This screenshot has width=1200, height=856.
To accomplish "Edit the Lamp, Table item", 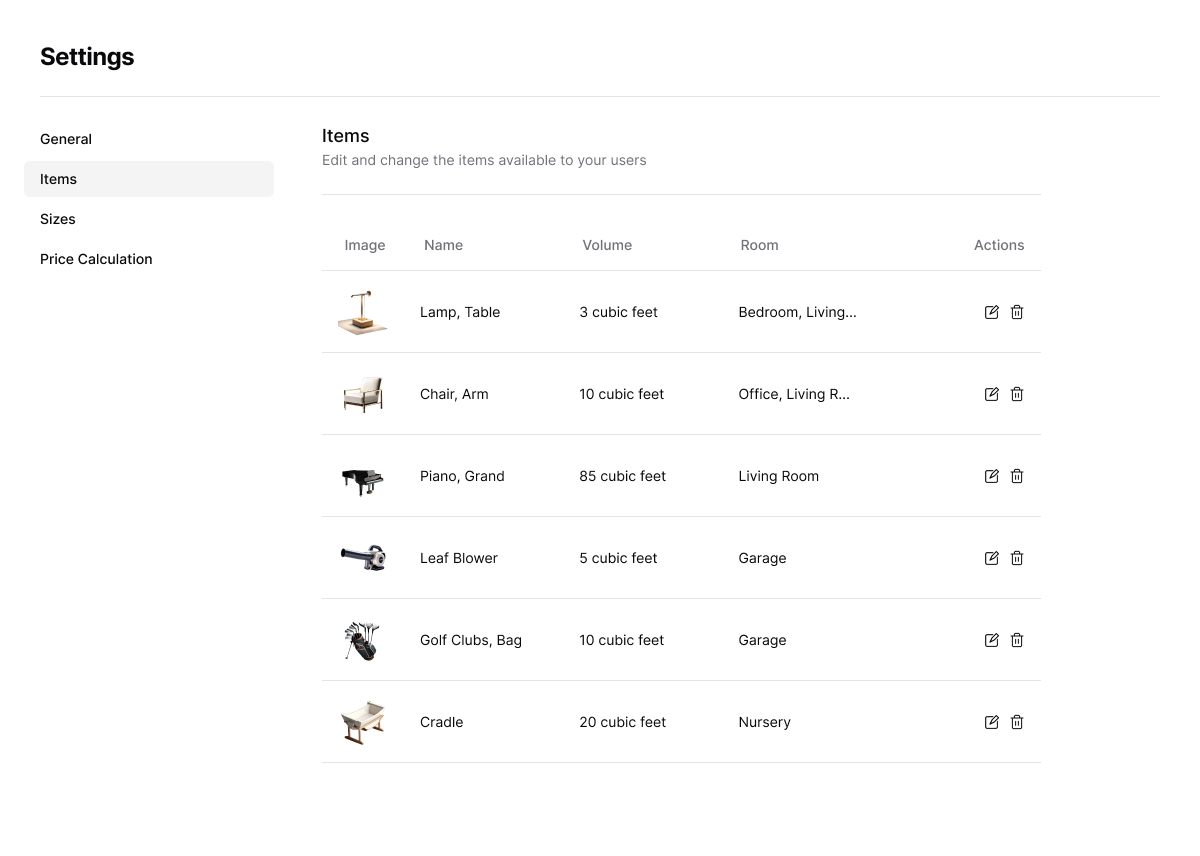I will [991, 312].
